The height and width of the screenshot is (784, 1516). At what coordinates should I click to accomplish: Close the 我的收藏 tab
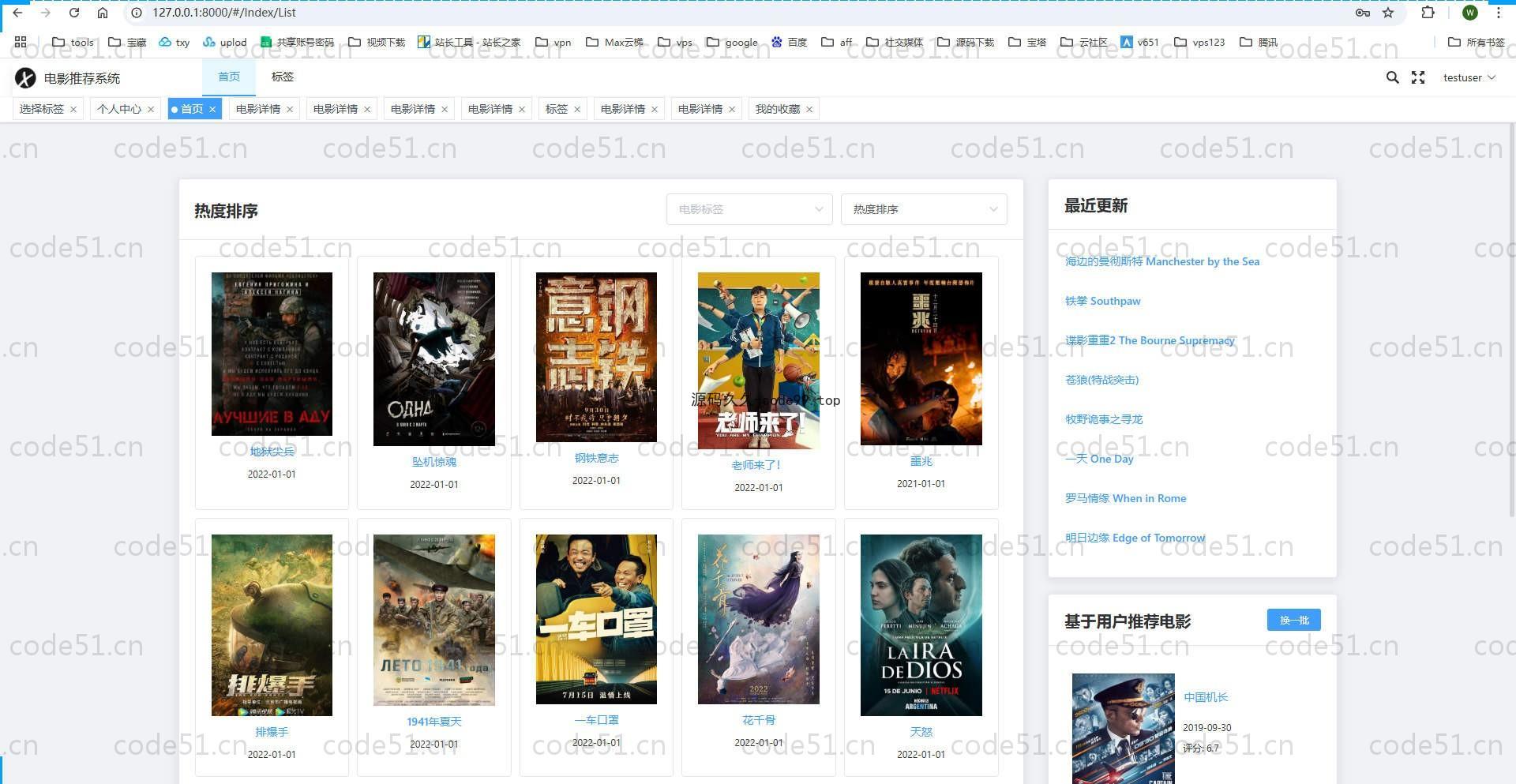[809, 110]
